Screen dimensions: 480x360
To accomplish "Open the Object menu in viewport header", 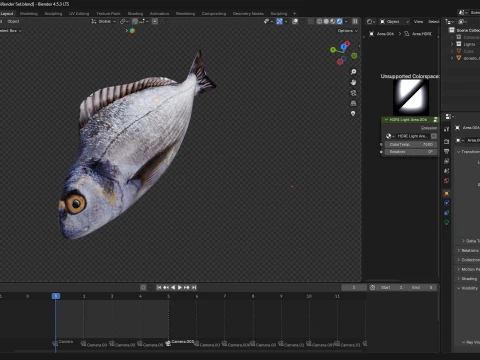I will (x=13, y=21).
